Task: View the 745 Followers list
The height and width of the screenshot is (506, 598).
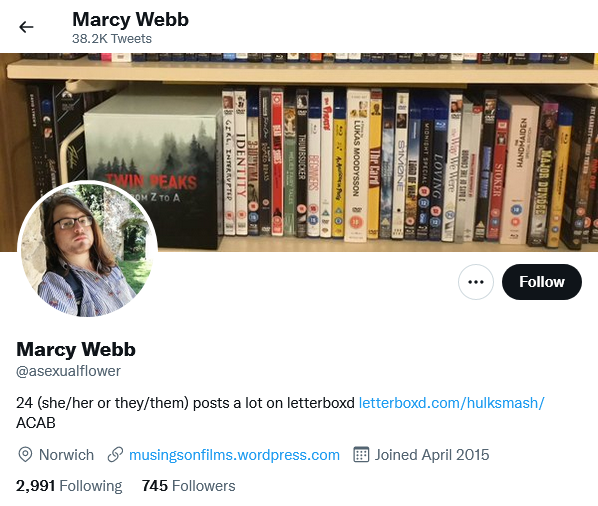Action: 188,486
